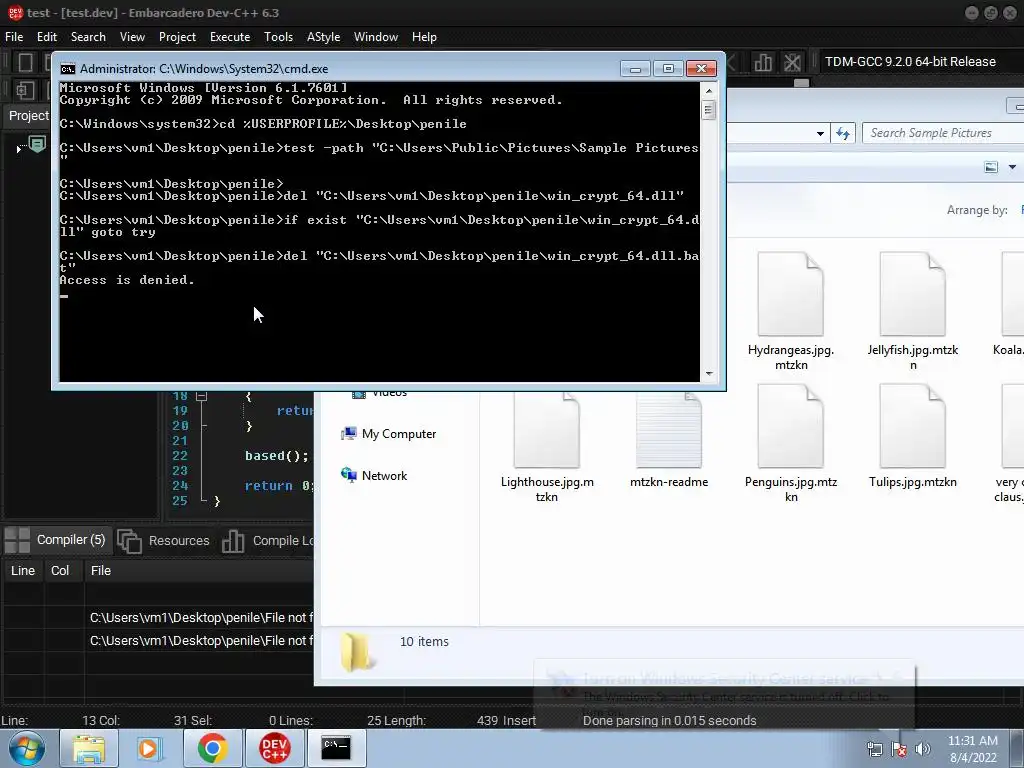Click the New file toolbar icon in Dev-C++

click(25, 62)
